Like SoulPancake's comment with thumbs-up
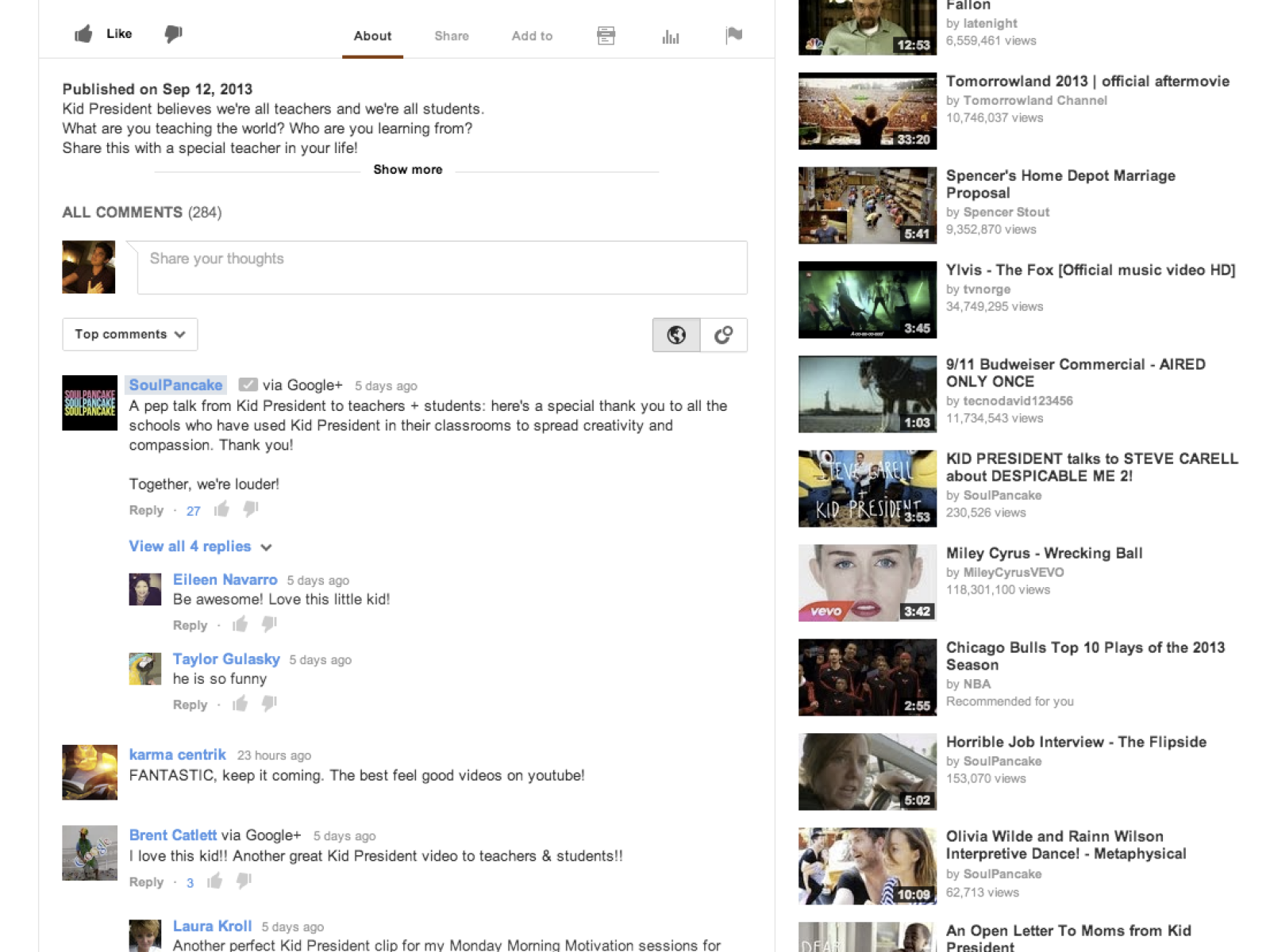Viewport: 1270px width, 952px height. click(221, 509)
